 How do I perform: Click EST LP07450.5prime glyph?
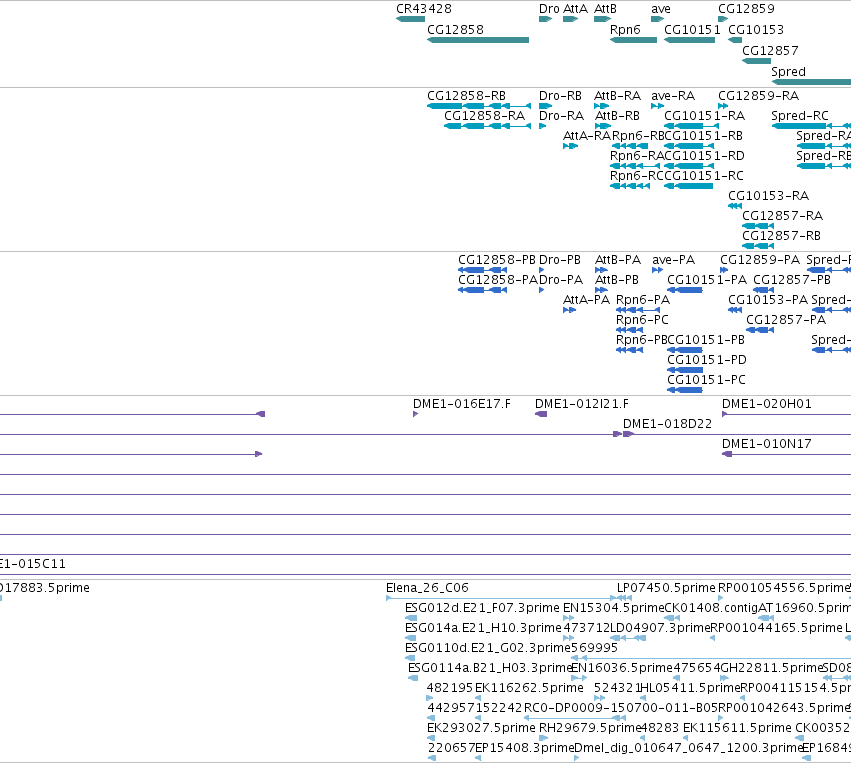point(625,598)
